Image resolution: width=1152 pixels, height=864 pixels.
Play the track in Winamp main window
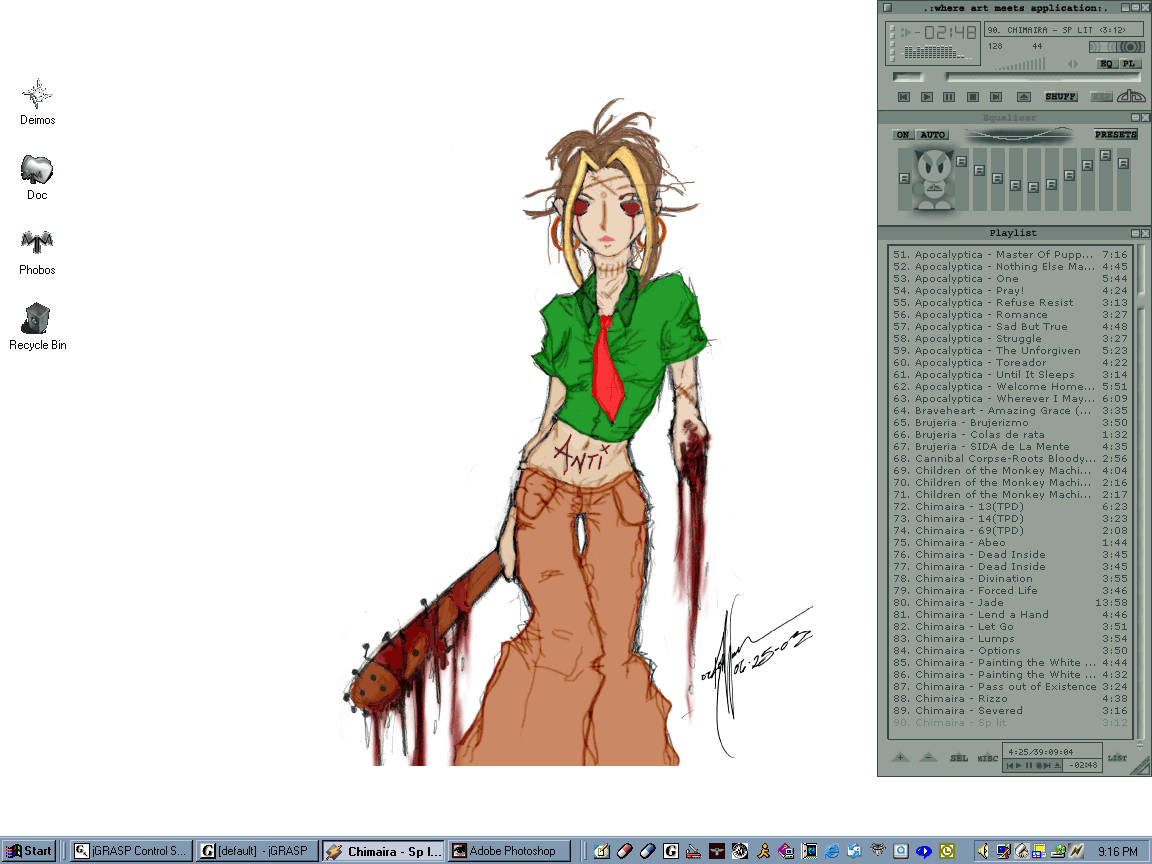tap(927, 97)
